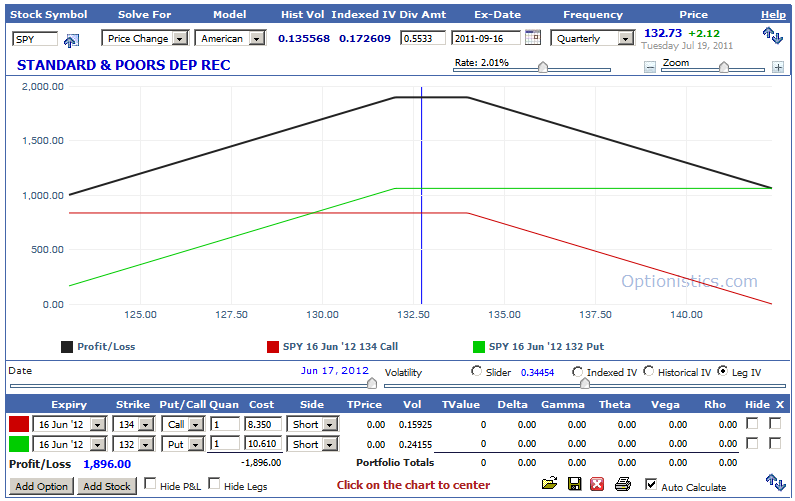Click the green color swatch for Put leg
This screenshot has height=501, width=795.
click(19, 444)
